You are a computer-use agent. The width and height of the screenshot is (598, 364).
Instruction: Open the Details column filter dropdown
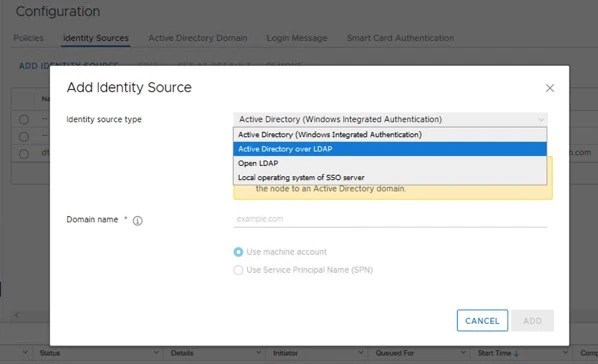click(258, 353)
